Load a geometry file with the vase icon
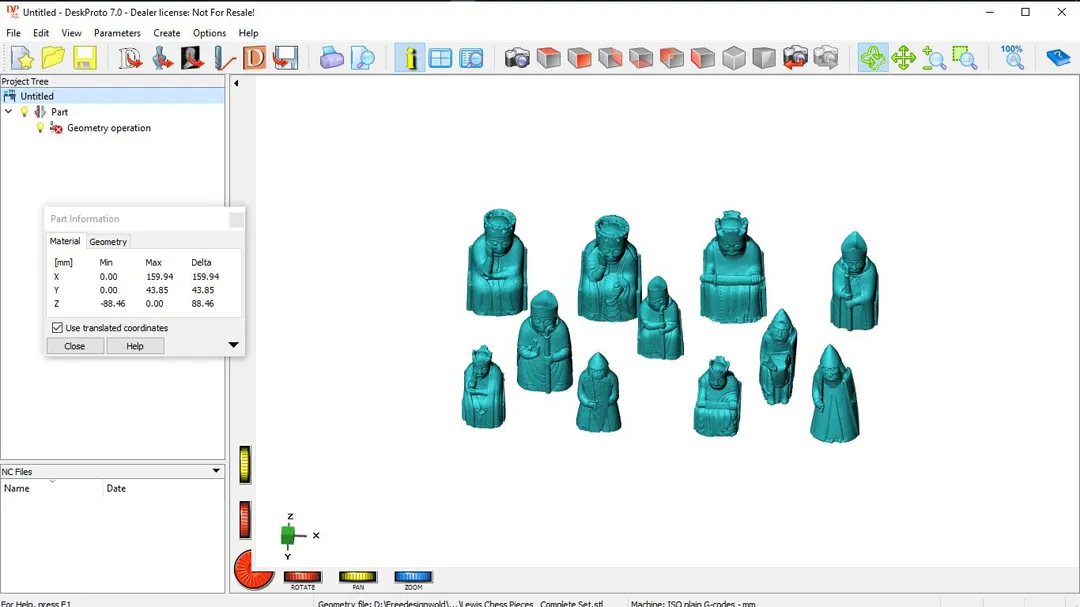This screenshot has width=1080, height=607. coord(162,59)
